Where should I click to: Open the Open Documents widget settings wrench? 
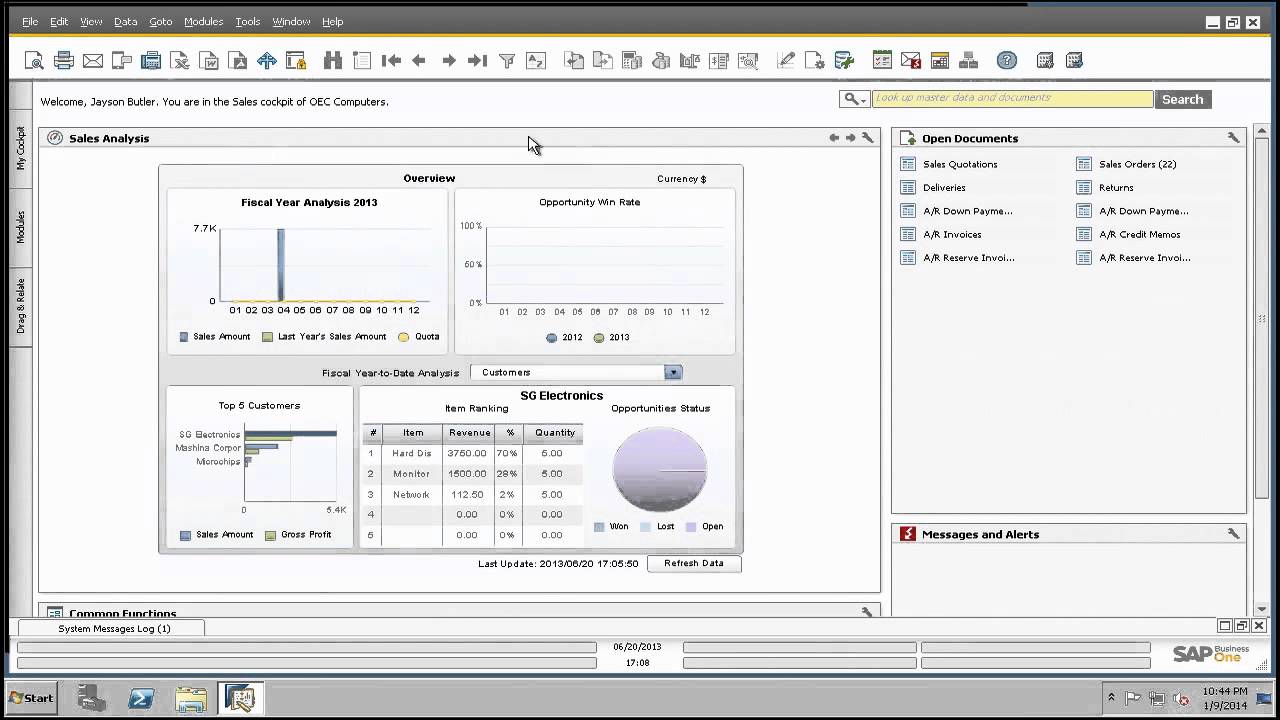1233,138
